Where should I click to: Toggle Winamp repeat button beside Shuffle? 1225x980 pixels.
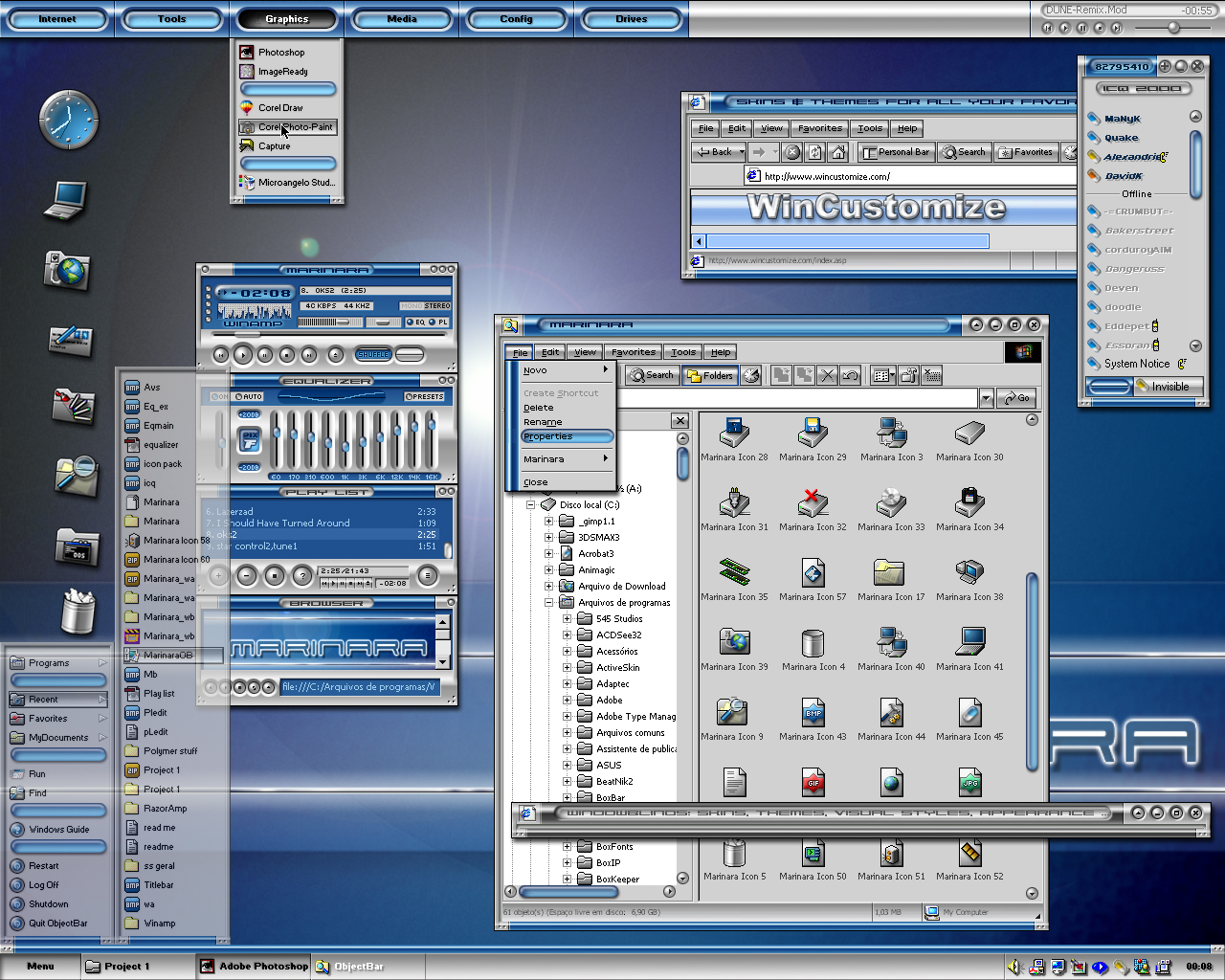tap(410, 354)
